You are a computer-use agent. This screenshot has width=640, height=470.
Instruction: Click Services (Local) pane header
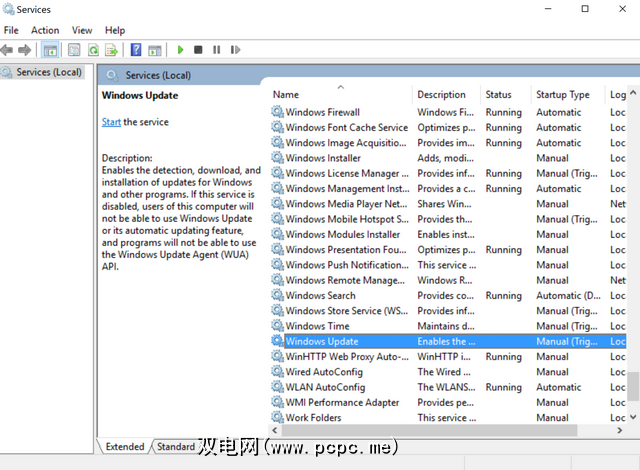click(158, 75)
